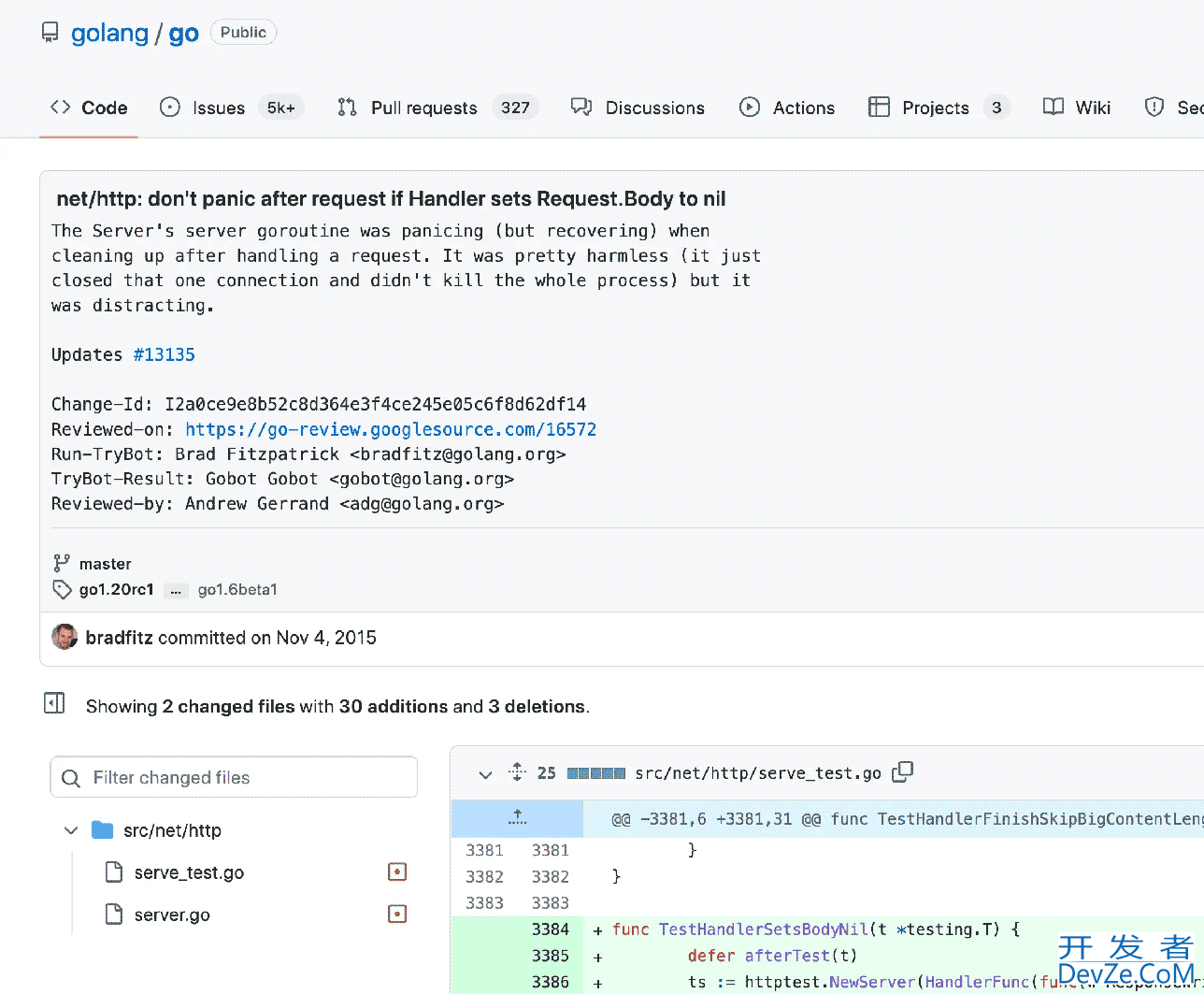Collapse the serve_test.go diff with the chevron
Viewport: 1204px width, 994px height.
coord(484,774)
